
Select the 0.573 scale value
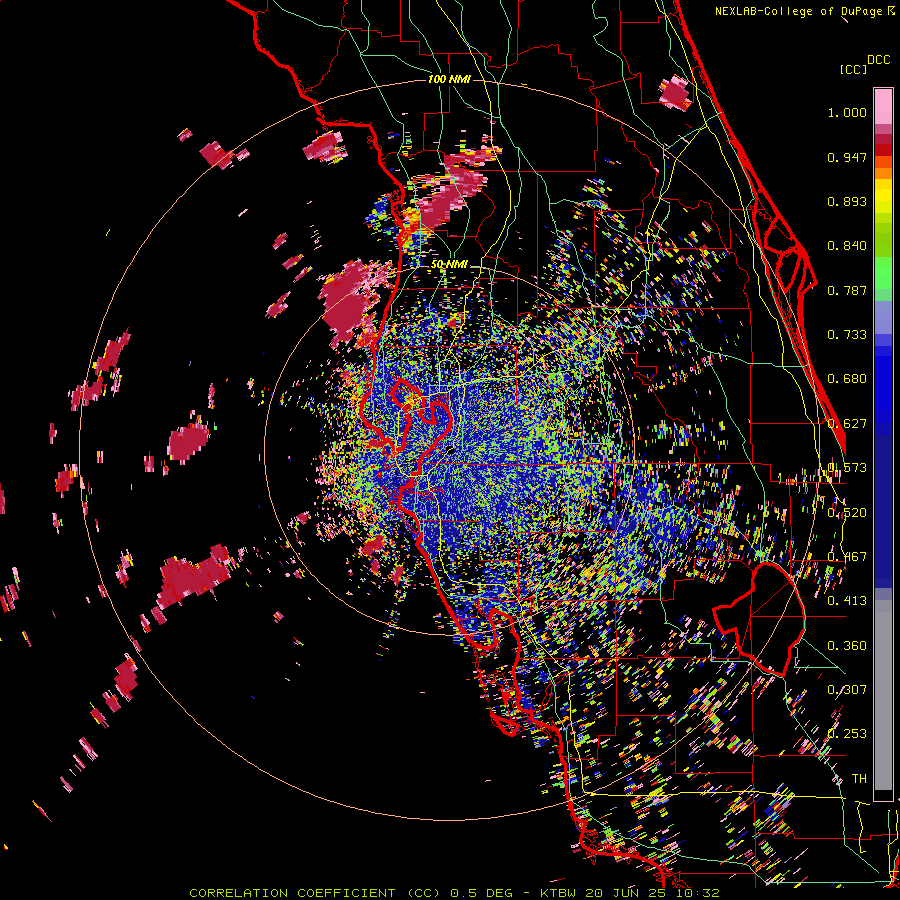[x=847, y=468]
